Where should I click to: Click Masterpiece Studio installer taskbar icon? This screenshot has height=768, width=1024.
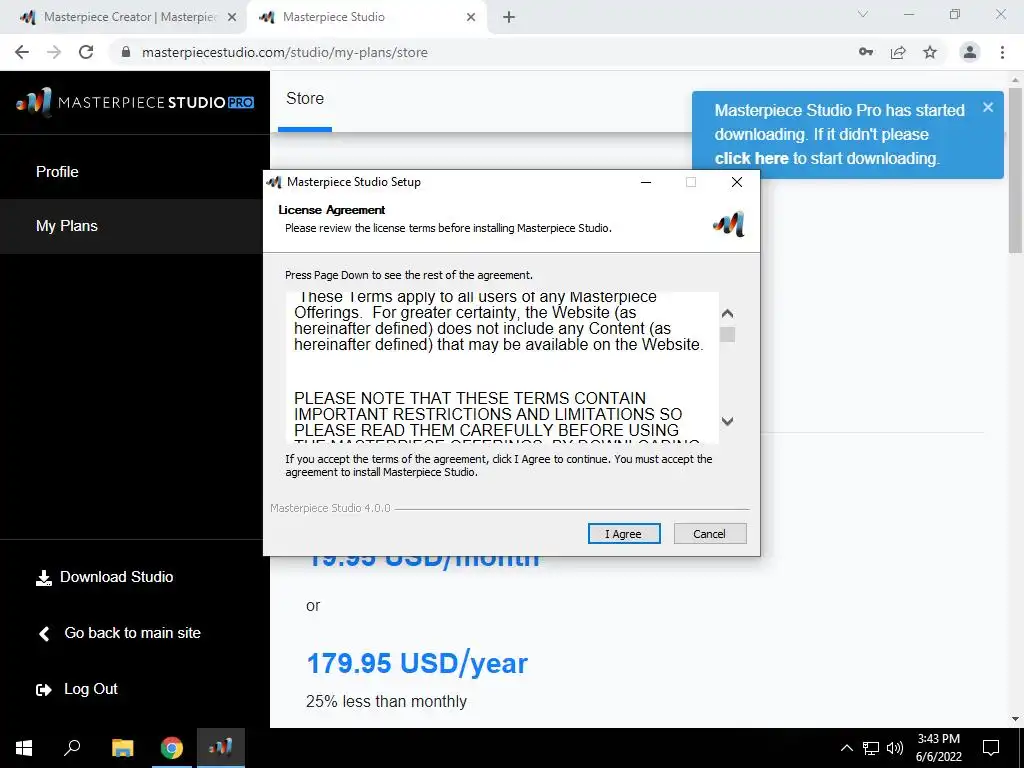(x=221, y=748)
